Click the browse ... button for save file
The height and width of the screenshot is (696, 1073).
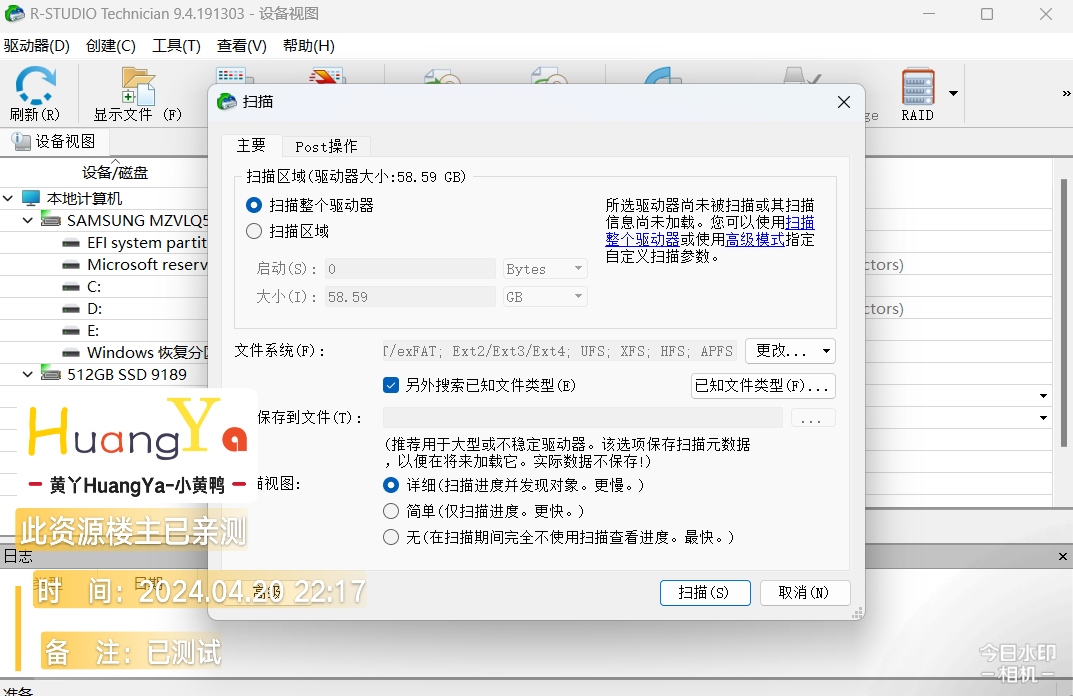[x=813, y=417]
